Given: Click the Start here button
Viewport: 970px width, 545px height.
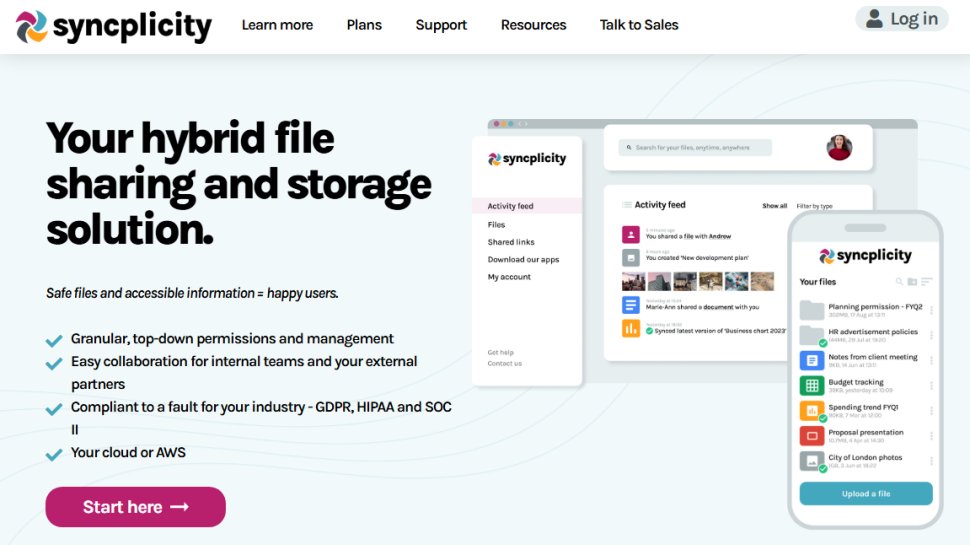Looking at the screenshot, I should (x=135, y=507).
